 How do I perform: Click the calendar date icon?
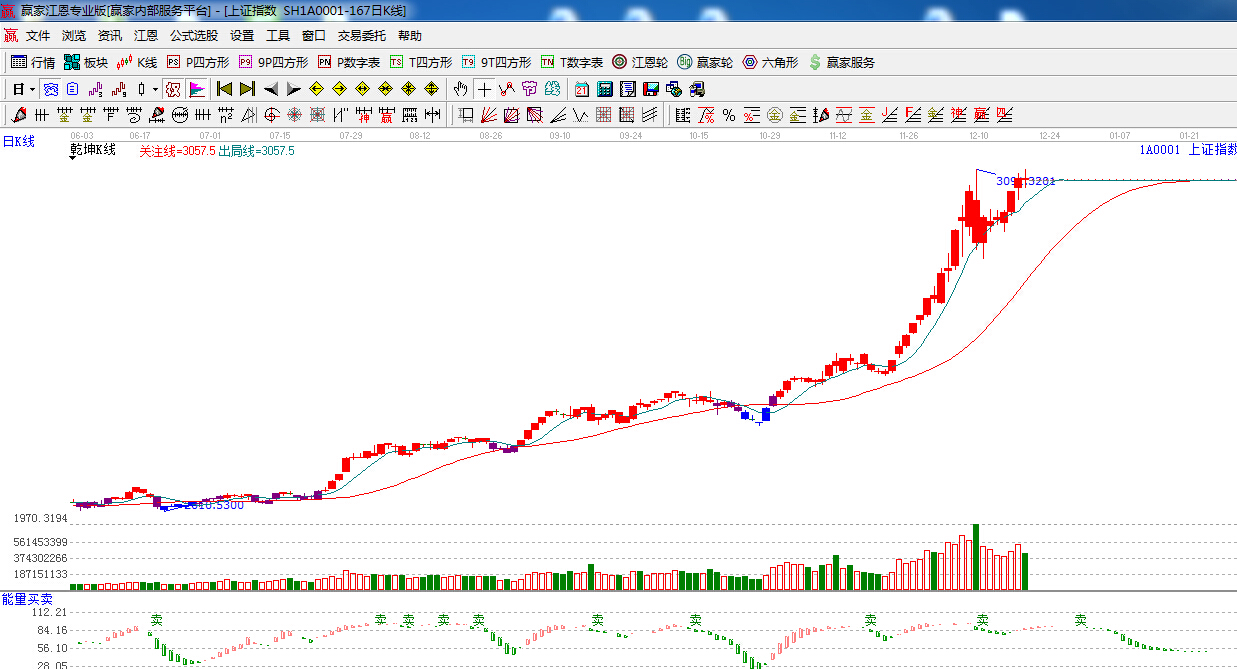pyautogui.click(x=581, y=89)
